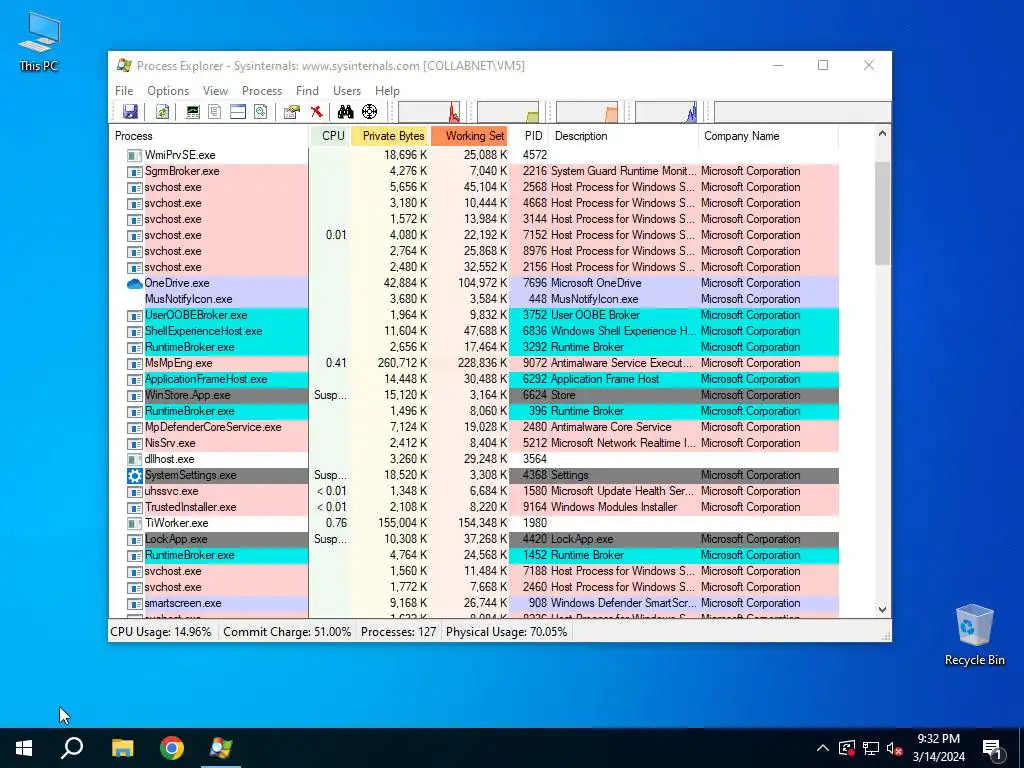Click the red X Kill Process icon

317,112
